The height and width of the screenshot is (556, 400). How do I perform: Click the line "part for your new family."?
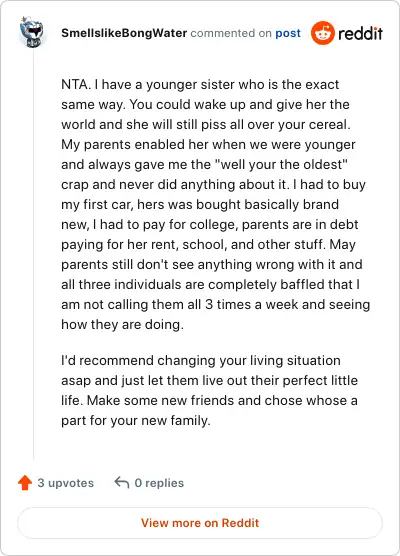pyautogui.click(x=136, y=421)
